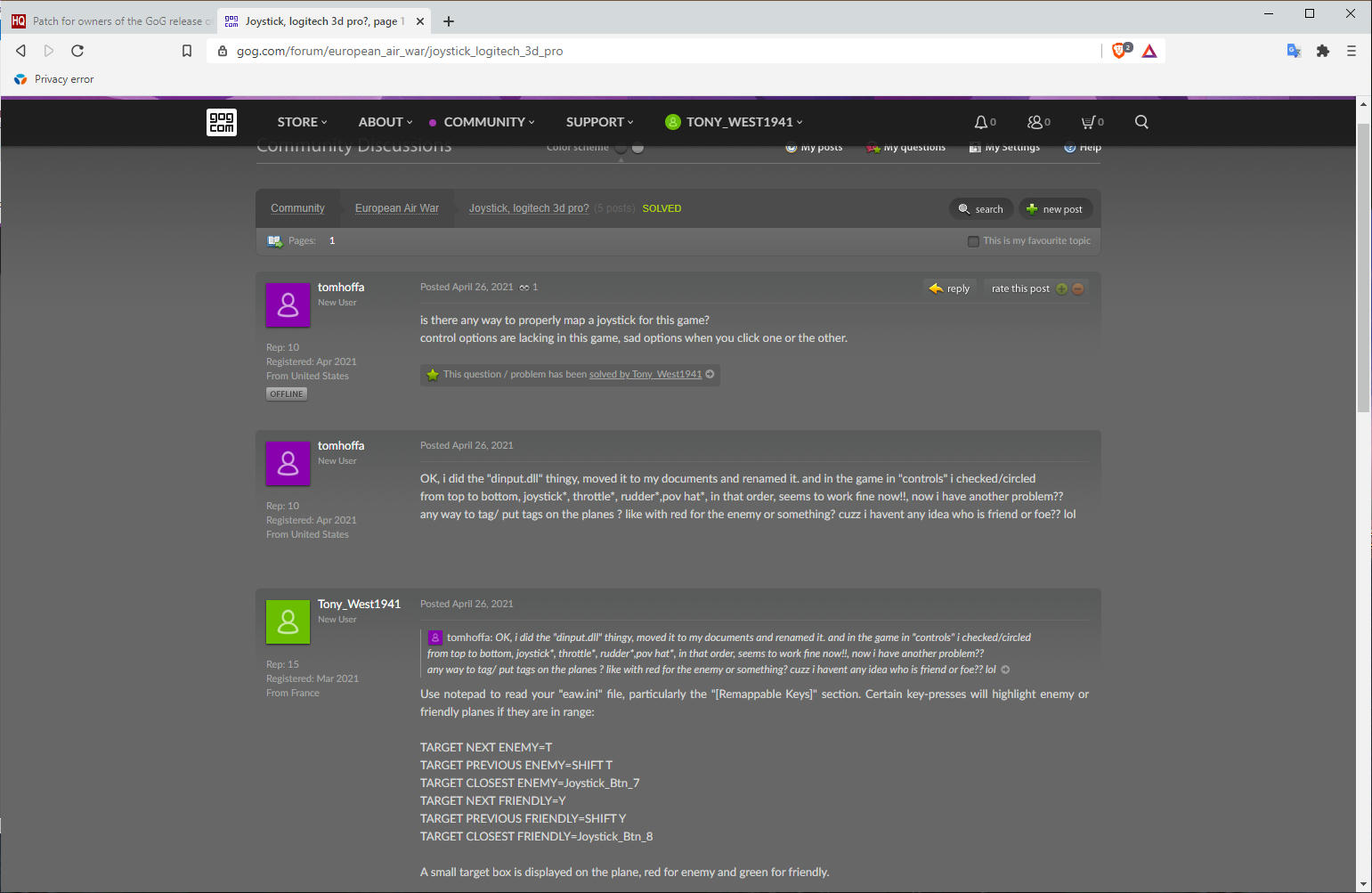
Task: Click page number 1 in Pages
Action: coord(332,240)
